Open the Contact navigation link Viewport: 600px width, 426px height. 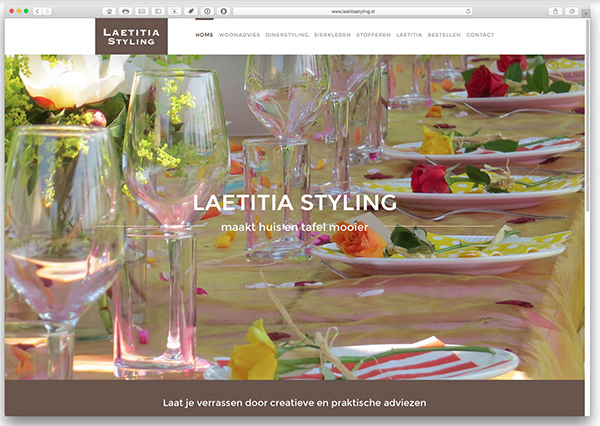pyautogui.click(x=480, y=35)
